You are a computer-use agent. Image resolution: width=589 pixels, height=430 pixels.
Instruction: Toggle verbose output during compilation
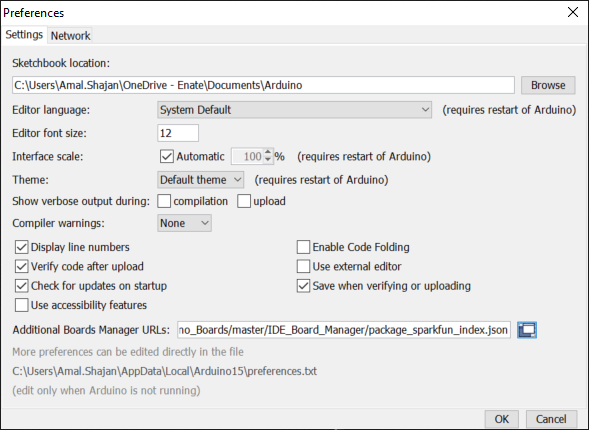pos(164,201)
